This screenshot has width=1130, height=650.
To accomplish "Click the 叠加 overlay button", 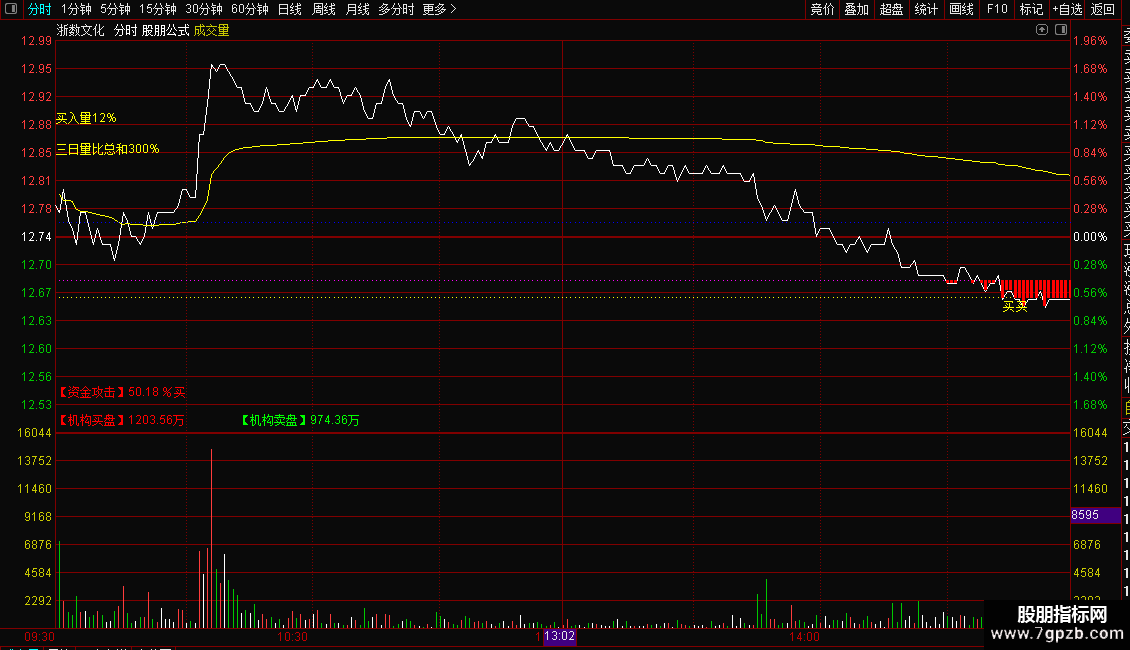I will tap(857, 9).
